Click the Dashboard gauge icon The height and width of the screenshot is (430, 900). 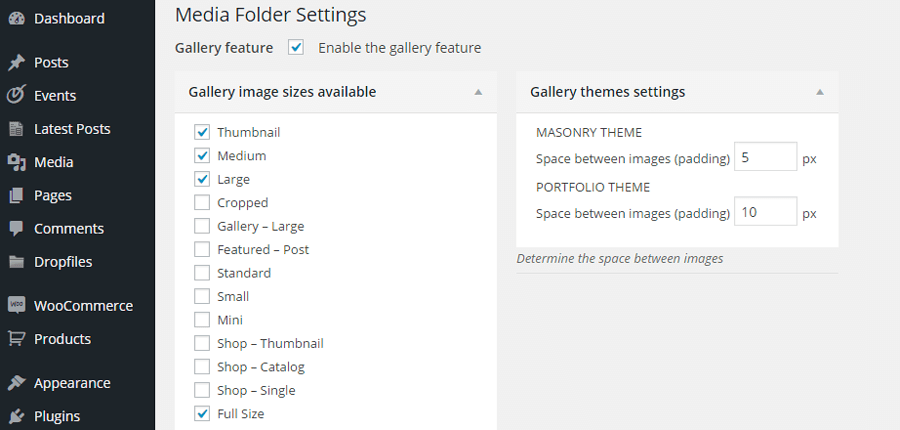17,18
